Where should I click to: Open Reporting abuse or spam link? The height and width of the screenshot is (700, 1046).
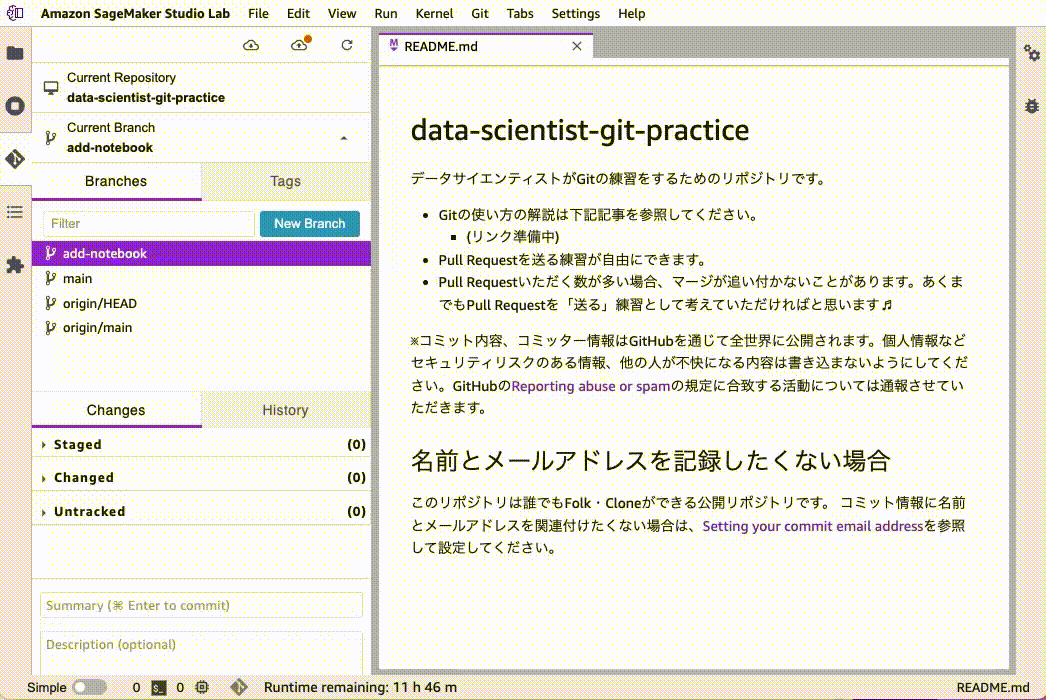[590, 386]
